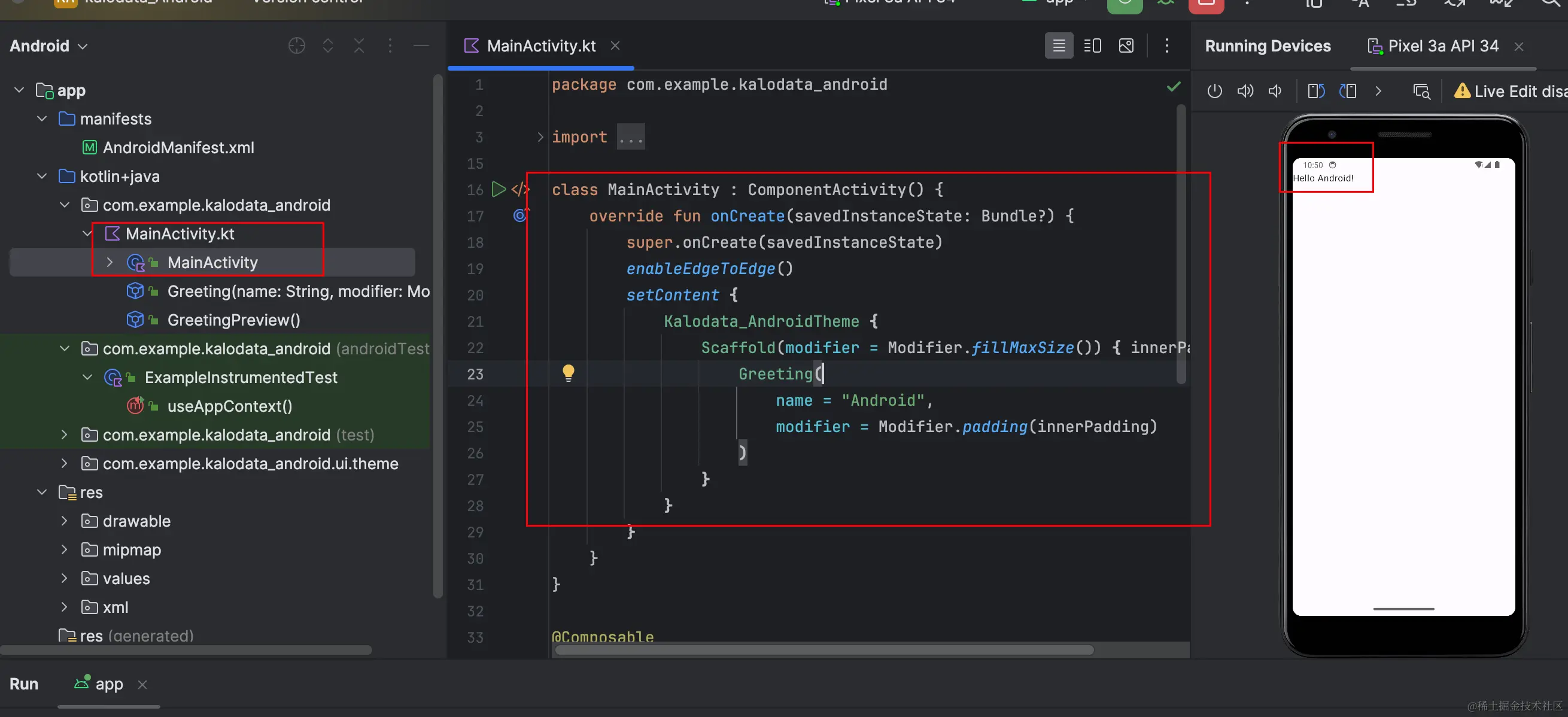This screenshot has width=1568, height=717.
Task: Switch editor to Code-only view
Action: (1059, 45)
